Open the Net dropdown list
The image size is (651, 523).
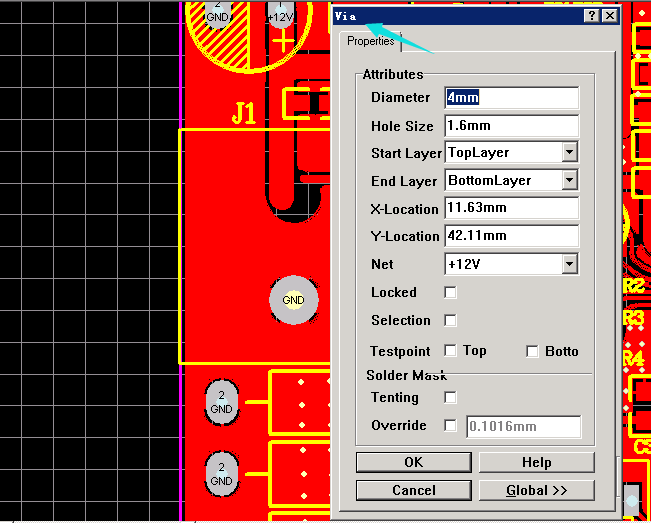[x=569, y=265]
